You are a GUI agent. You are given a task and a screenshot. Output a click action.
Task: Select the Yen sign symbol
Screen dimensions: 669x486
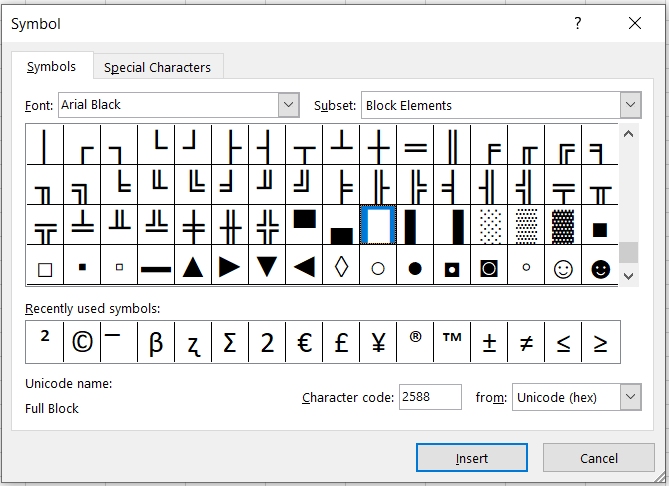[x=378, y=342]
